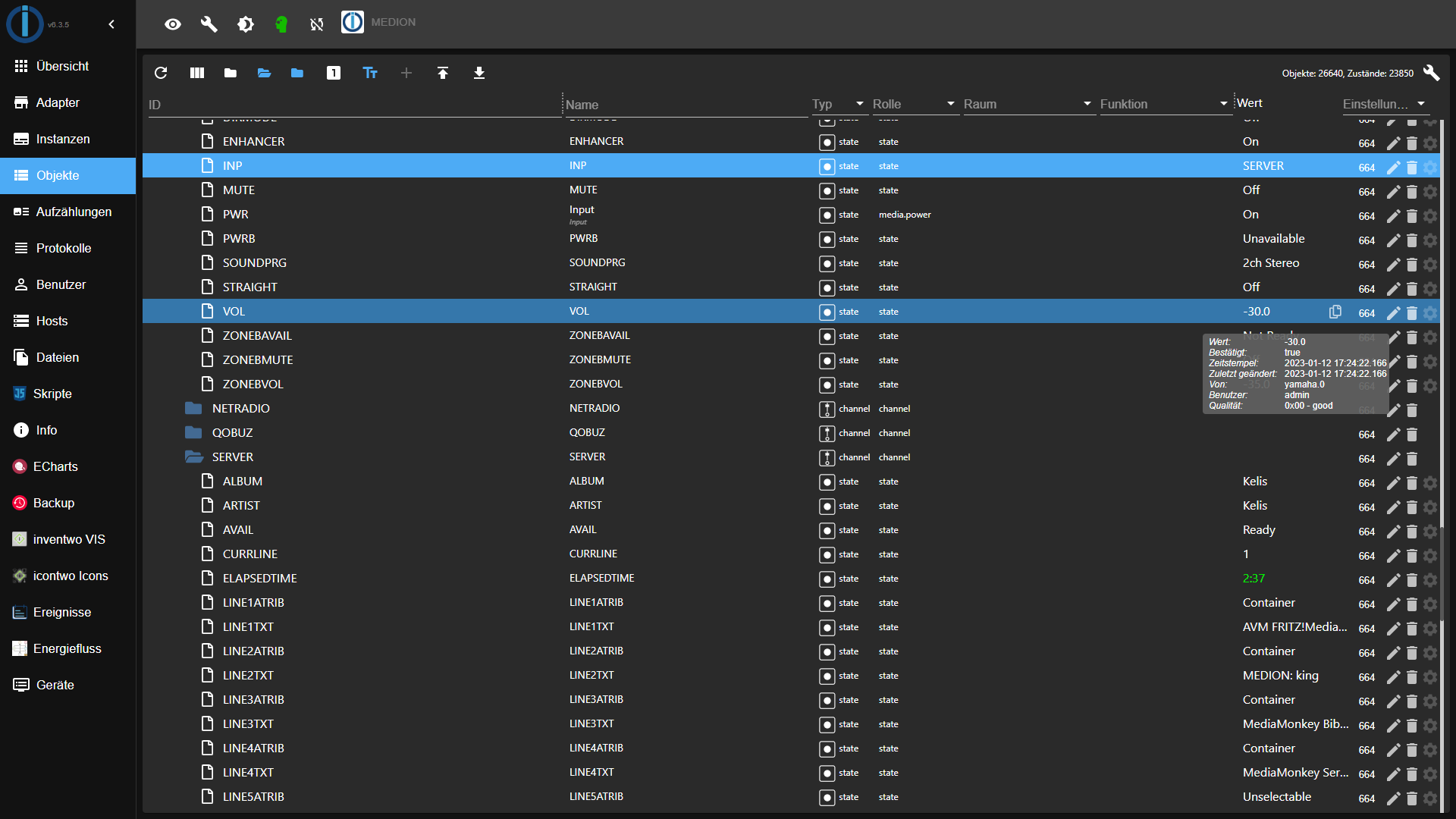The height and width of the screenshot is (819, 1456).
Task: Open system settings with the top wrench icon
Action: (x=209, y=24)
